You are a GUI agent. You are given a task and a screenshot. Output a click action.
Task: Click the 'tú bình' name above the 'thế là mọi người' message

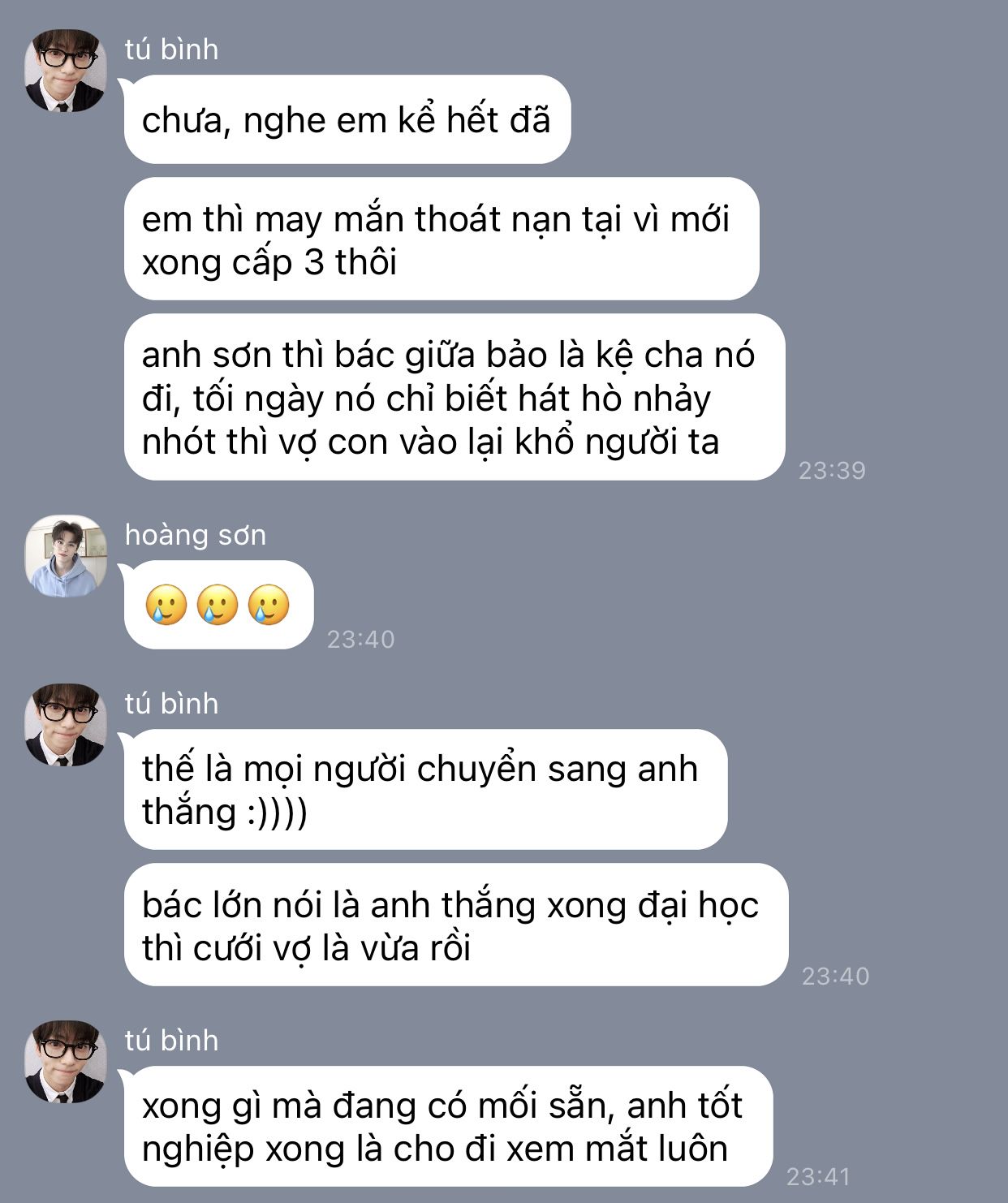(x=171, y=704)
